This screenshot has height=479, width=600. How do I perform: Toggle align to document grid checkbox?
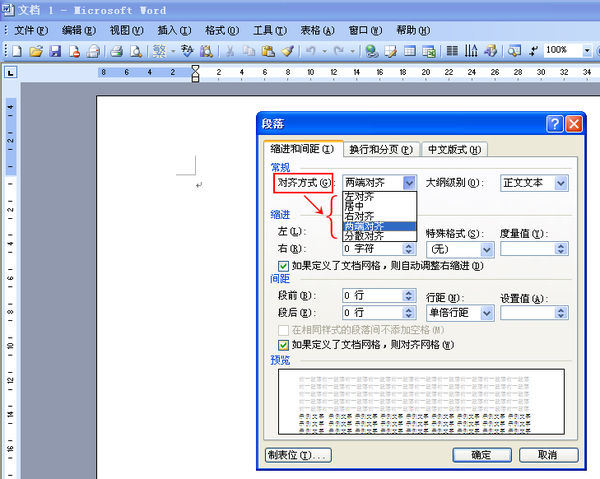point(283,345)
